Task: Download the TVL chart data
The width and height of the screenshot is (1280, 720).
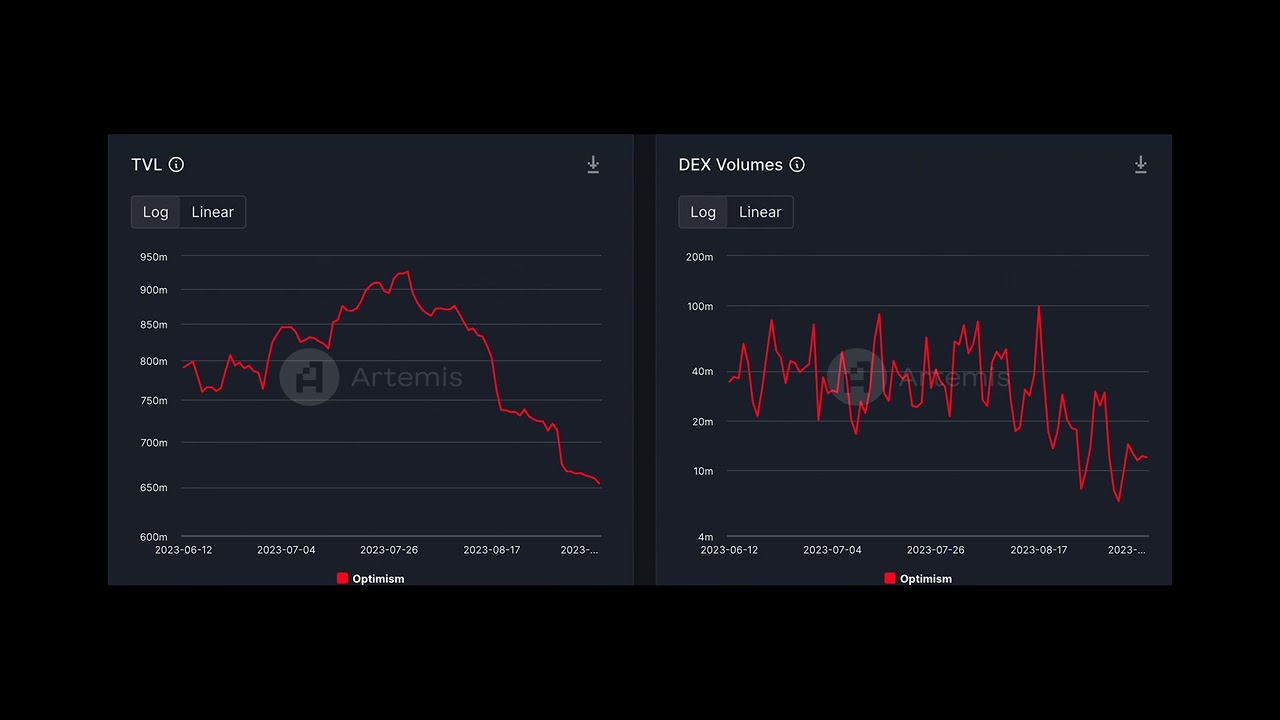Action: coord(593,165)
